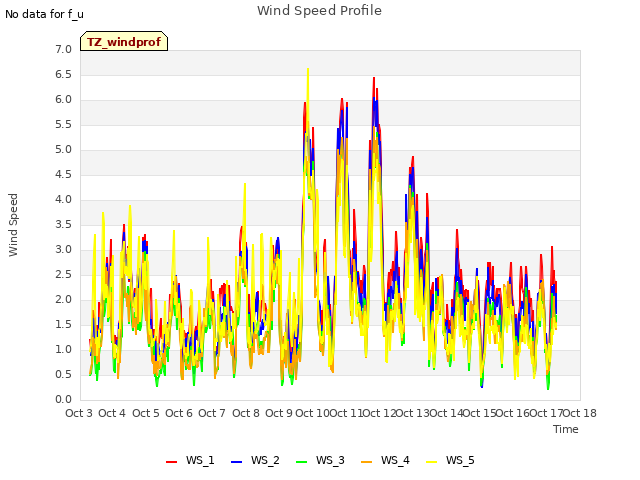Click the 1.0 y-axis tick label
This screenshot has width=640, height=480.
(63, 349)
